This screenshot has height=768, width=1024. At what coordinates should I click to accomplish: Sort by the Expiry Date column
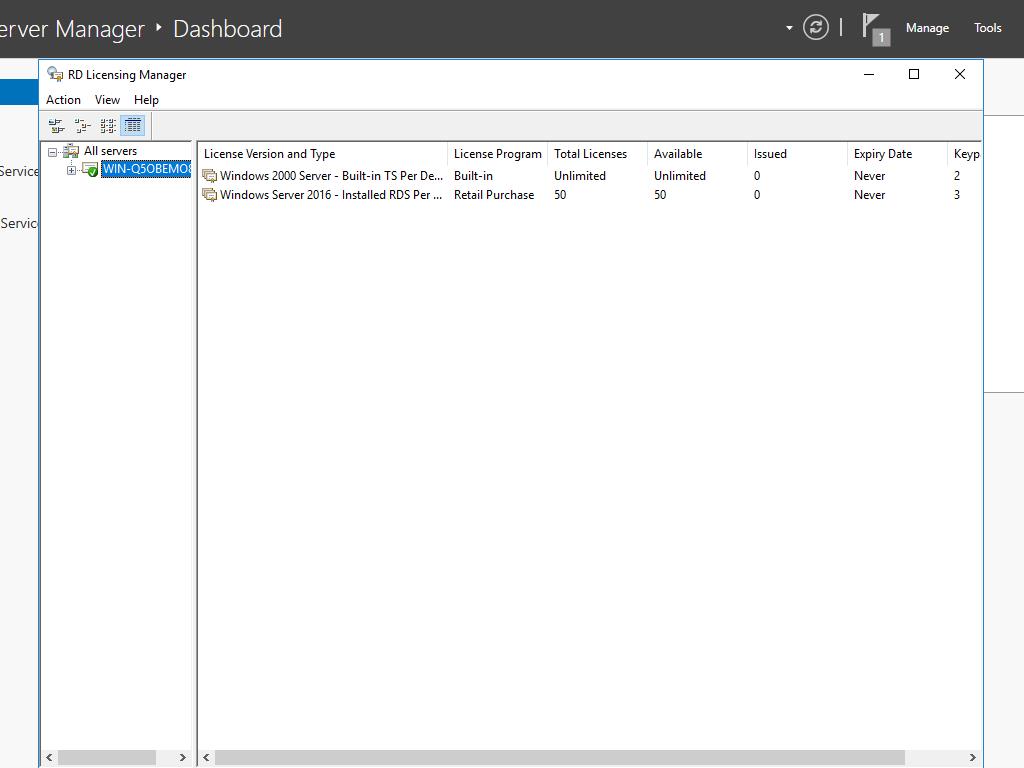pos(882,154)
